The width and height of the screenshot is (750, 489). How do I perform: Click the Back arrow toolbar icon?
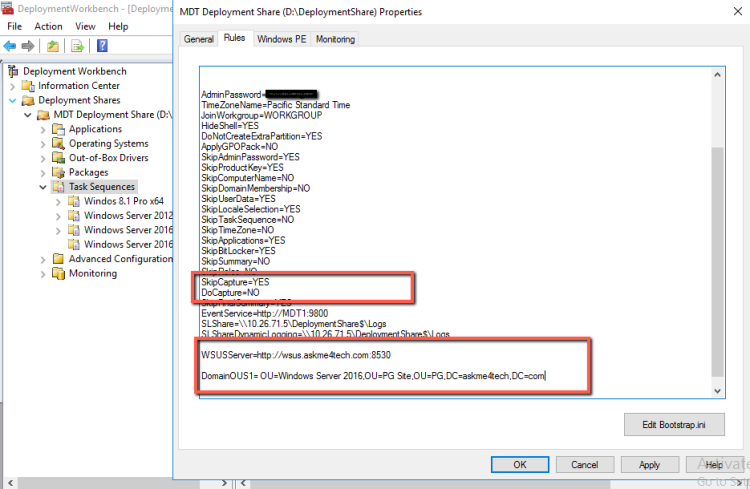(x=10, y=46)
